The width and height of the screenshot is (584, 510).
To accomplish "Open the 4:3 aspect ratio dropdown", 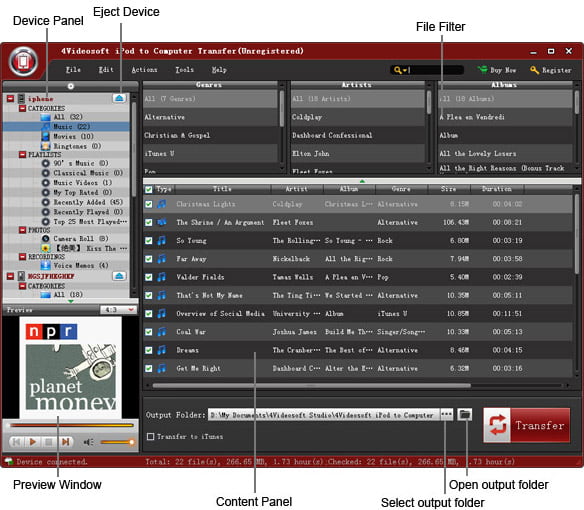I will coord(118,310).
